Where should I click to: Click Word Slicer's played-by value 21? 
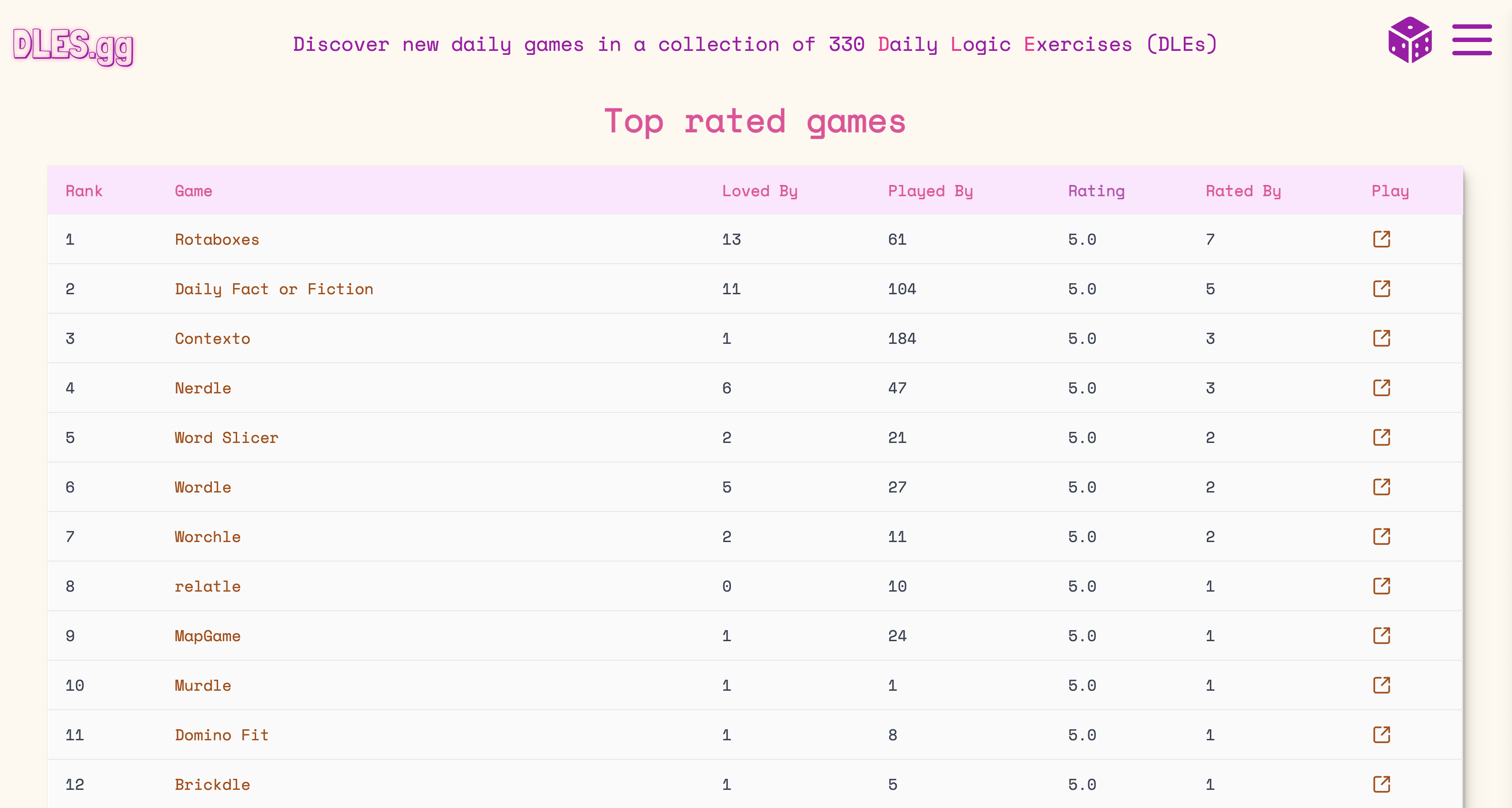tap(897, 438)
